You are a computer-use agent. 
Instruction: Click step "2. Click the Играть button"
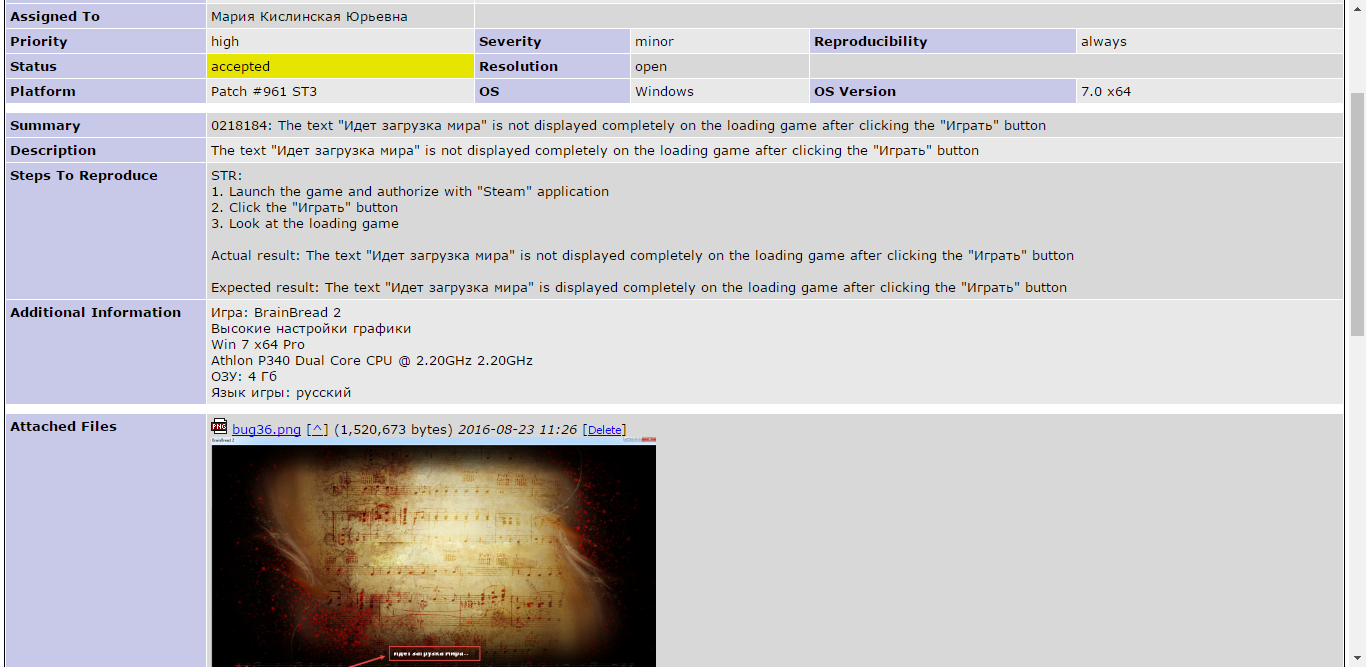click(x=304, y=208)
